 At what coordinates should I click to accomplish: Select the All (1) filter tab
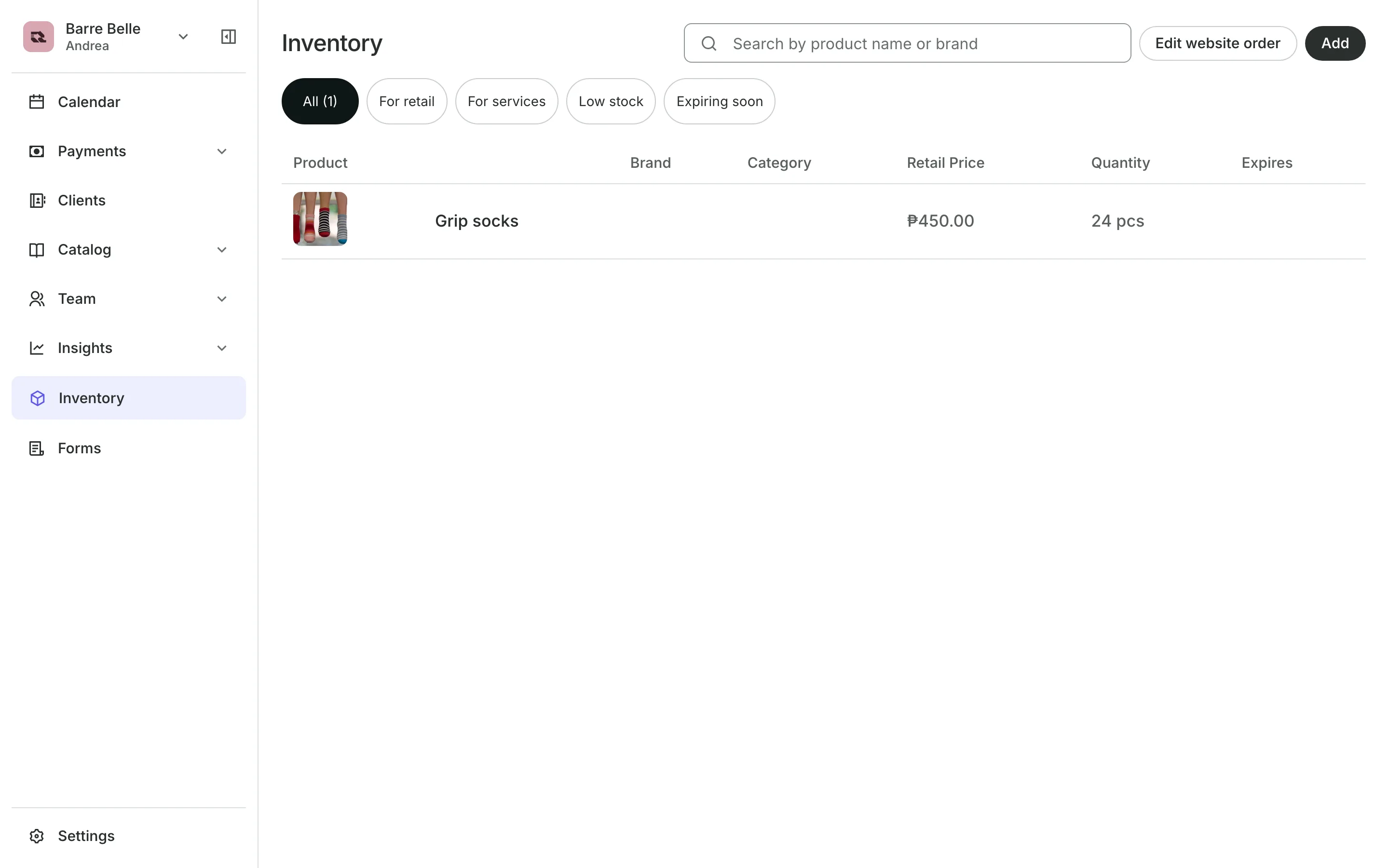(320, 101)
